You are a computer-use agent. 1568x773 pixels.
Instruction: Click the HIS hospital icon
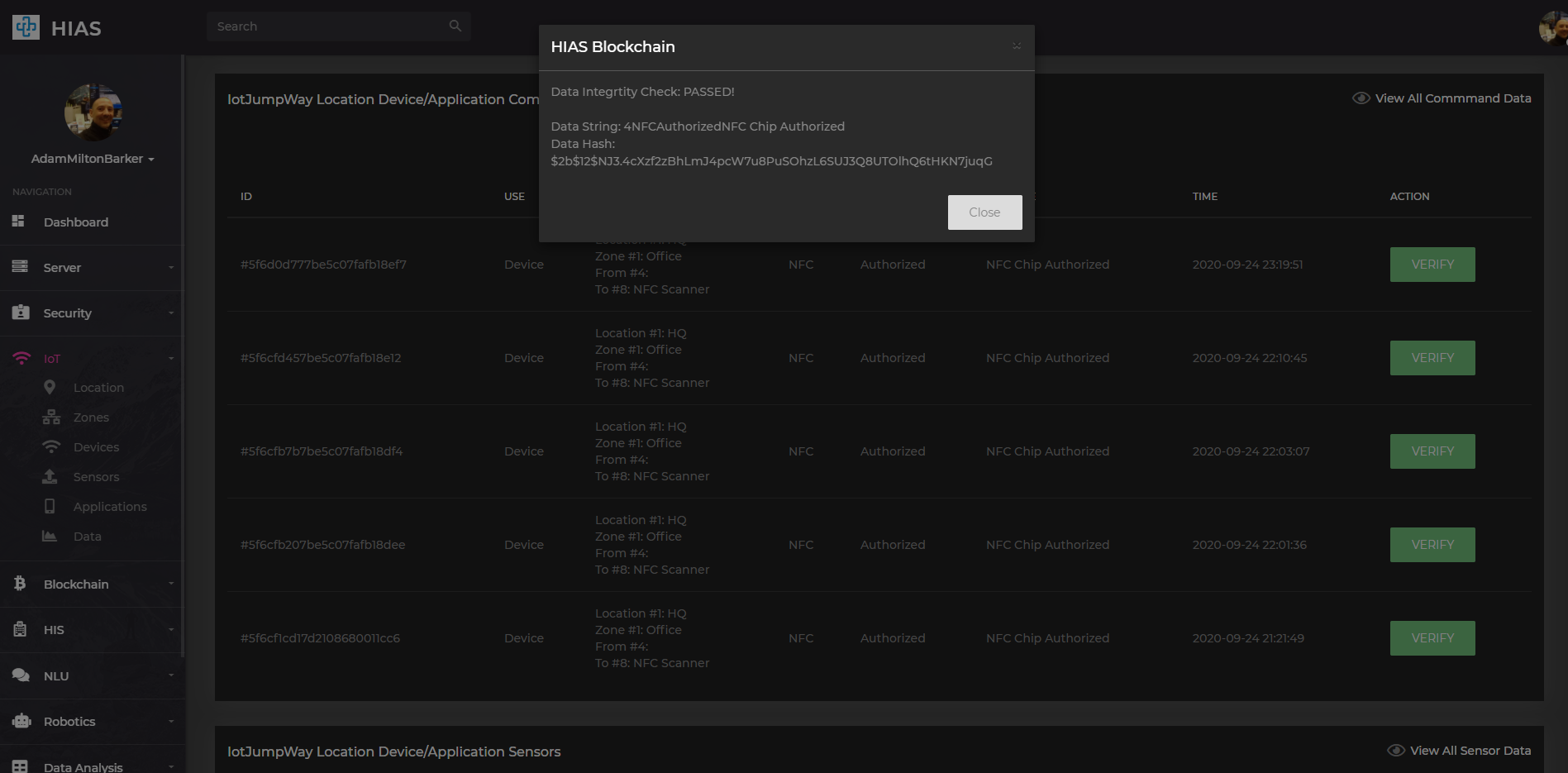pyautogui.click(x=20, y=629)
